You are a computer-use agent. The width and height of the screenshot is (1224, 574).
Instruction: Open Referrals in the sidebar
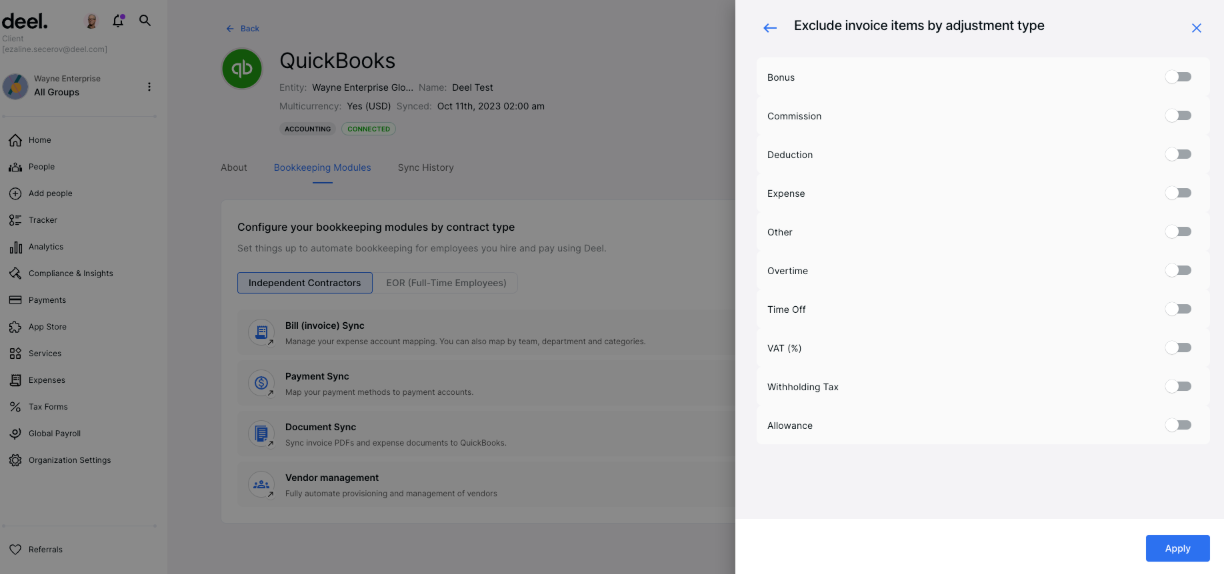click(45, 549)
